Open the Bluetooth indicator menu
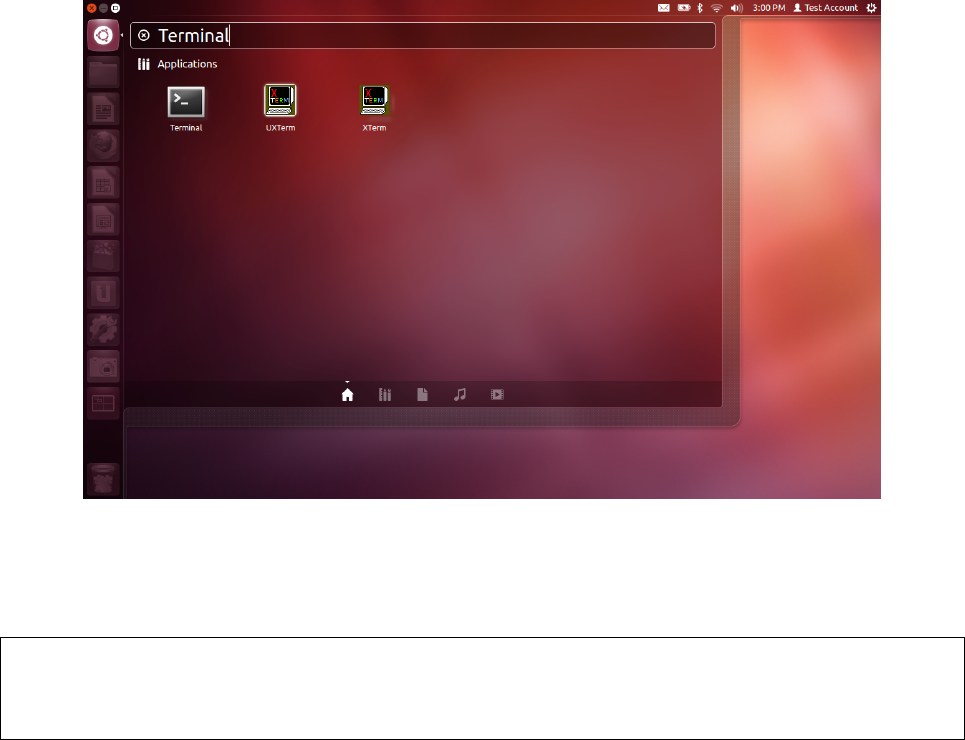The height and width of the screenshot is (740, 965). click(x=700, y=8)
